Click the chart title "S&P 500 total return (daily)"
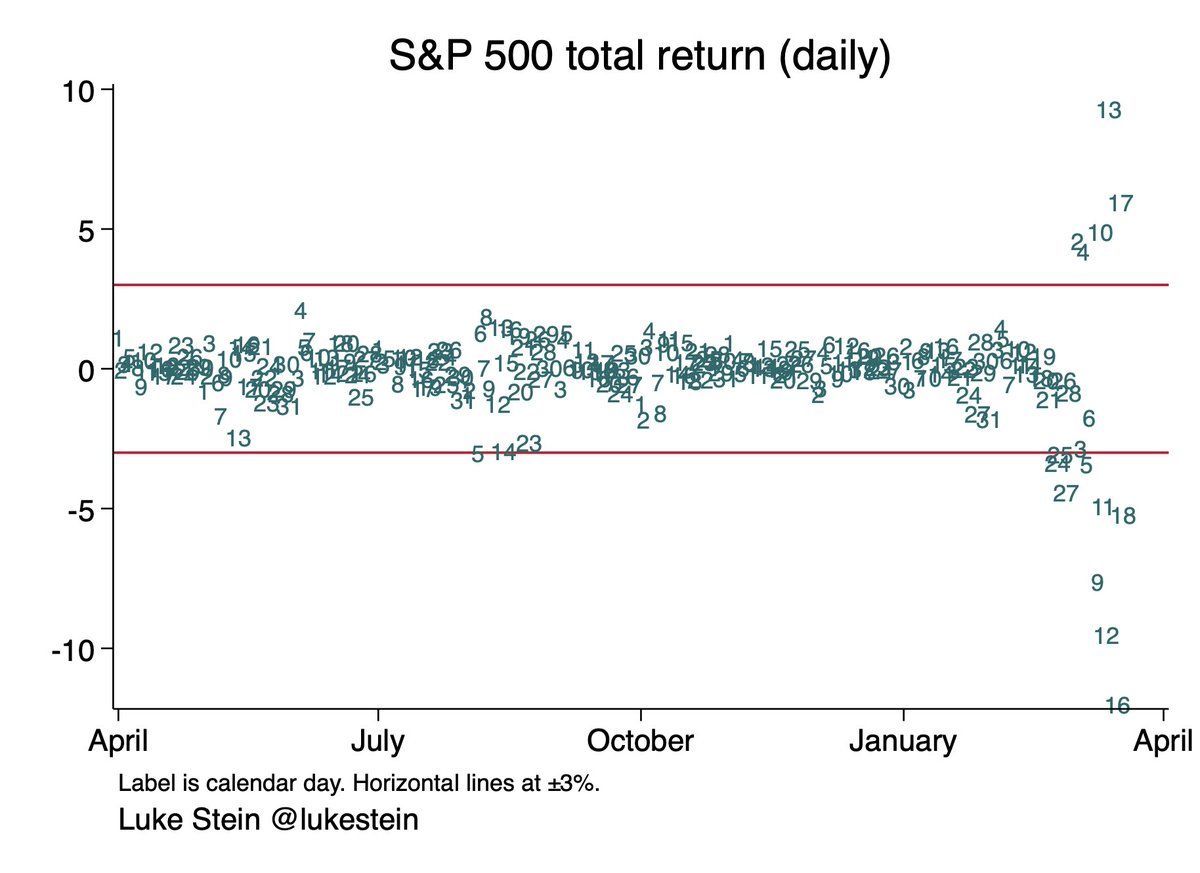This screenshot has height=873, width=1200. [639, 58]
